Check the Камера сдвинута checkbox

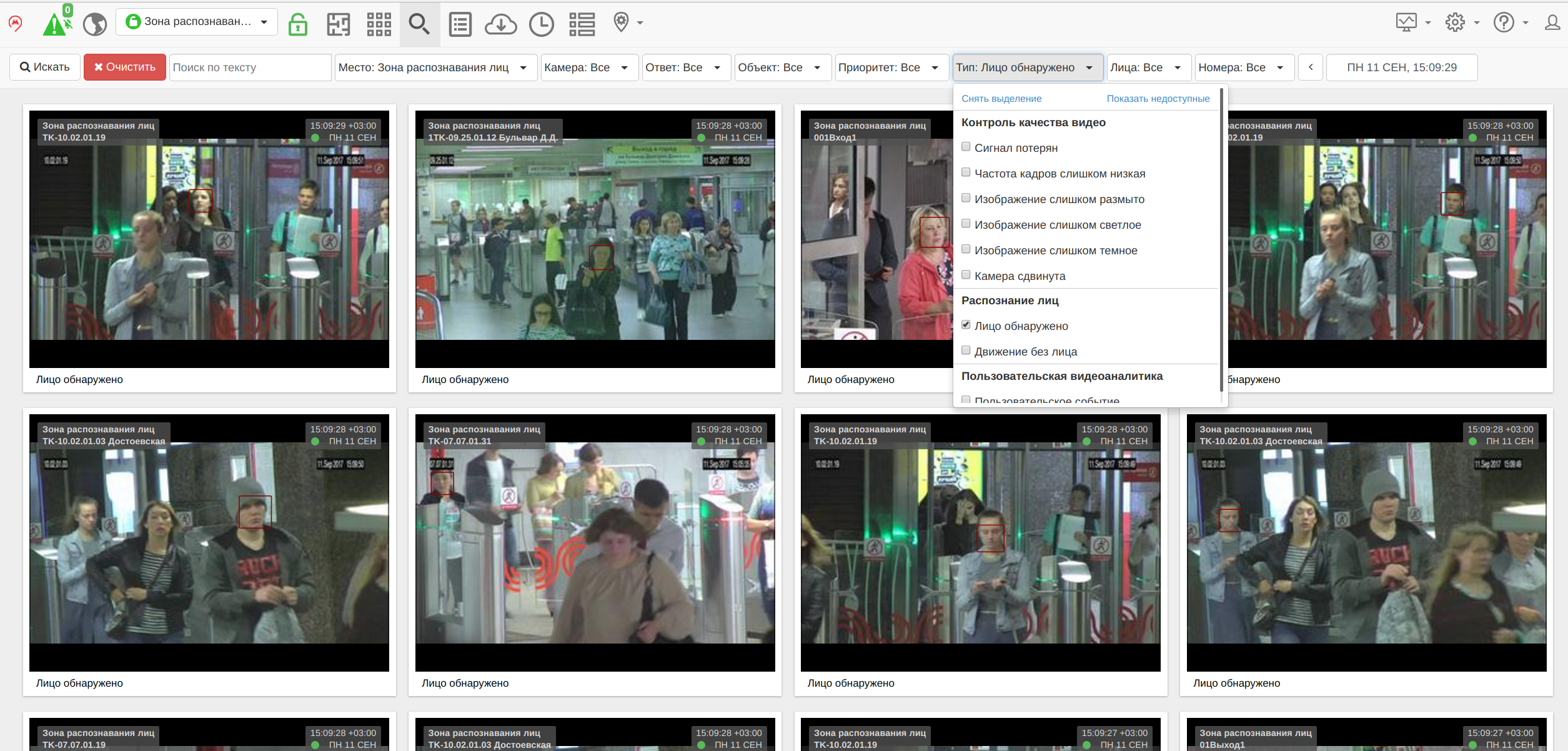966,275
